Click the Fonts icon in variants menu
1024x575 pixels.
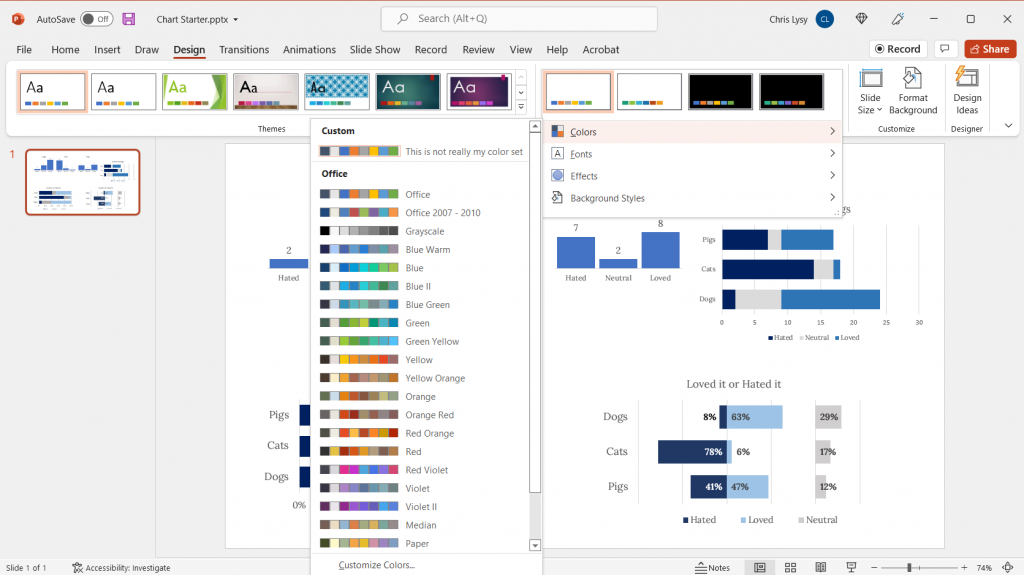coord(558,154)
